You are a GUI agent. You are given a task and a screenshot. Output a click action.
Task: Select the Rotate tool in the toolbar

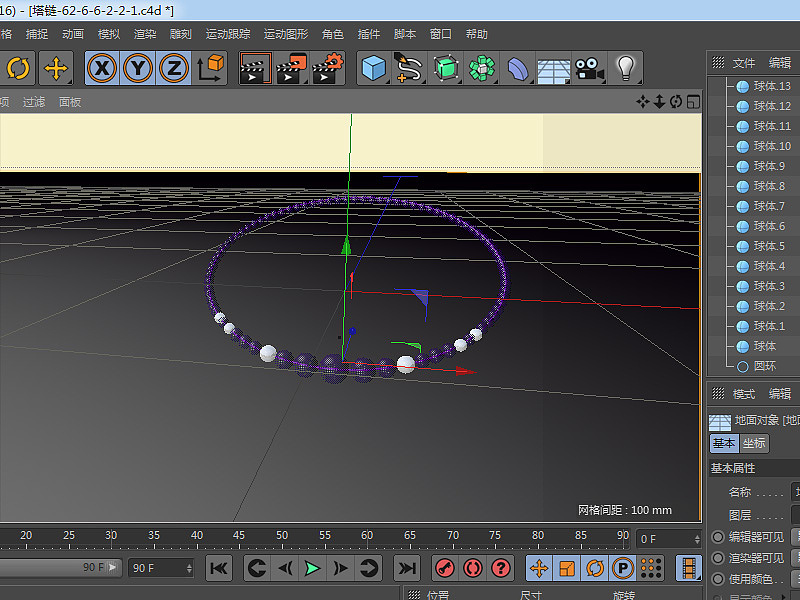(x=18, y=68)
